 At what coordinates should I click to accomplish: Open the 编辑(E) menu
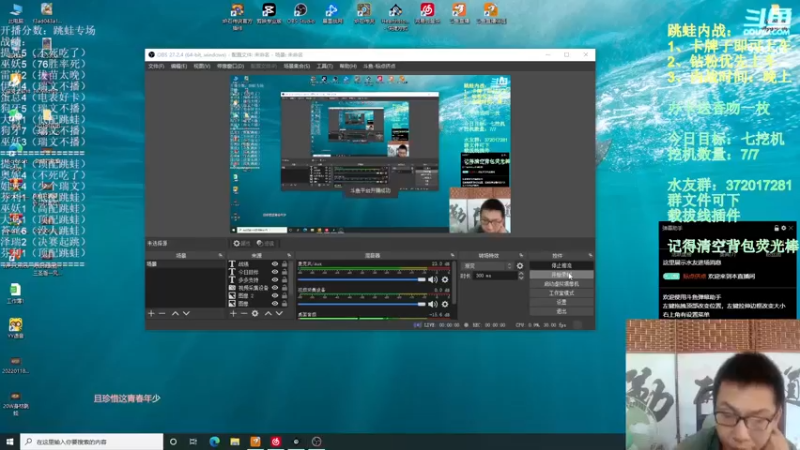click(x=179, y=66)
